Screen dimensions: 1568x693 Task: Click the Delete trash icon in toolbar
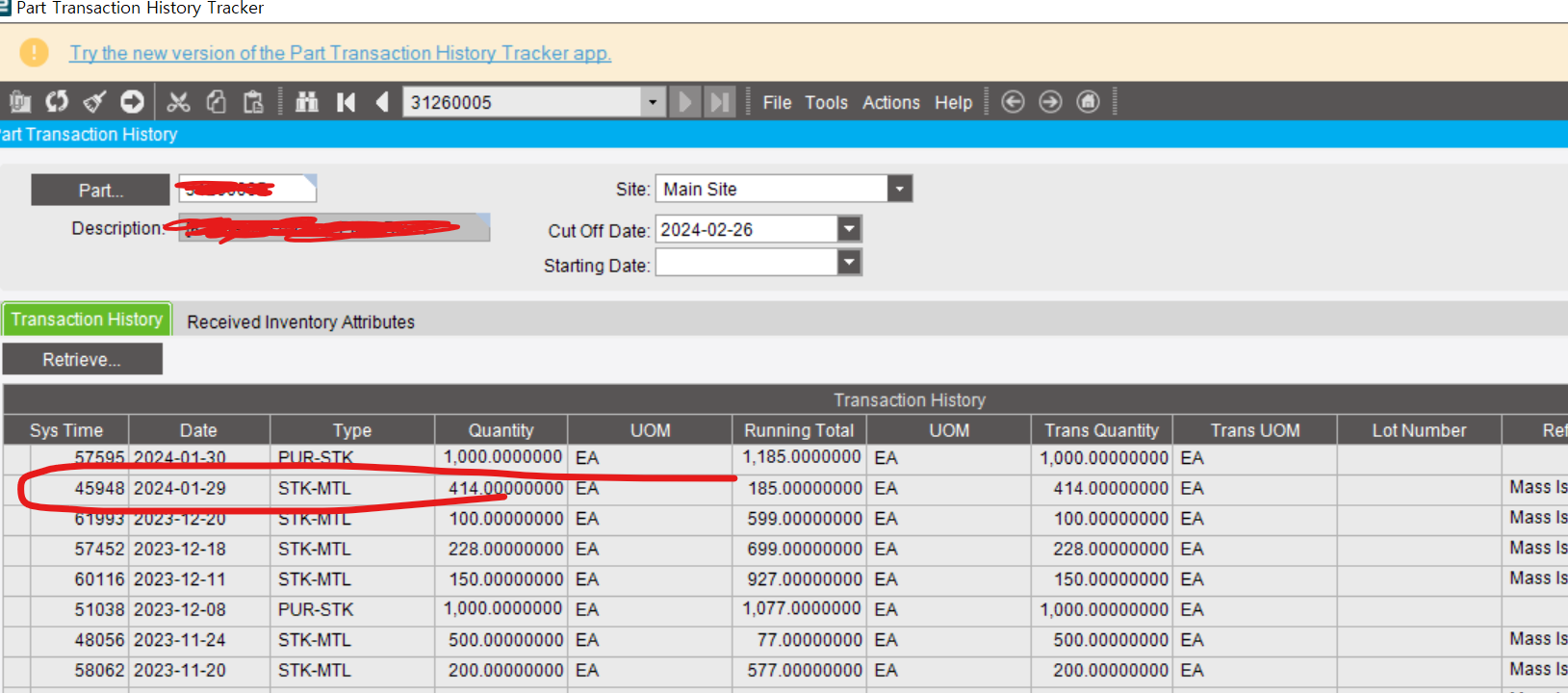click(x=20, y=101)
